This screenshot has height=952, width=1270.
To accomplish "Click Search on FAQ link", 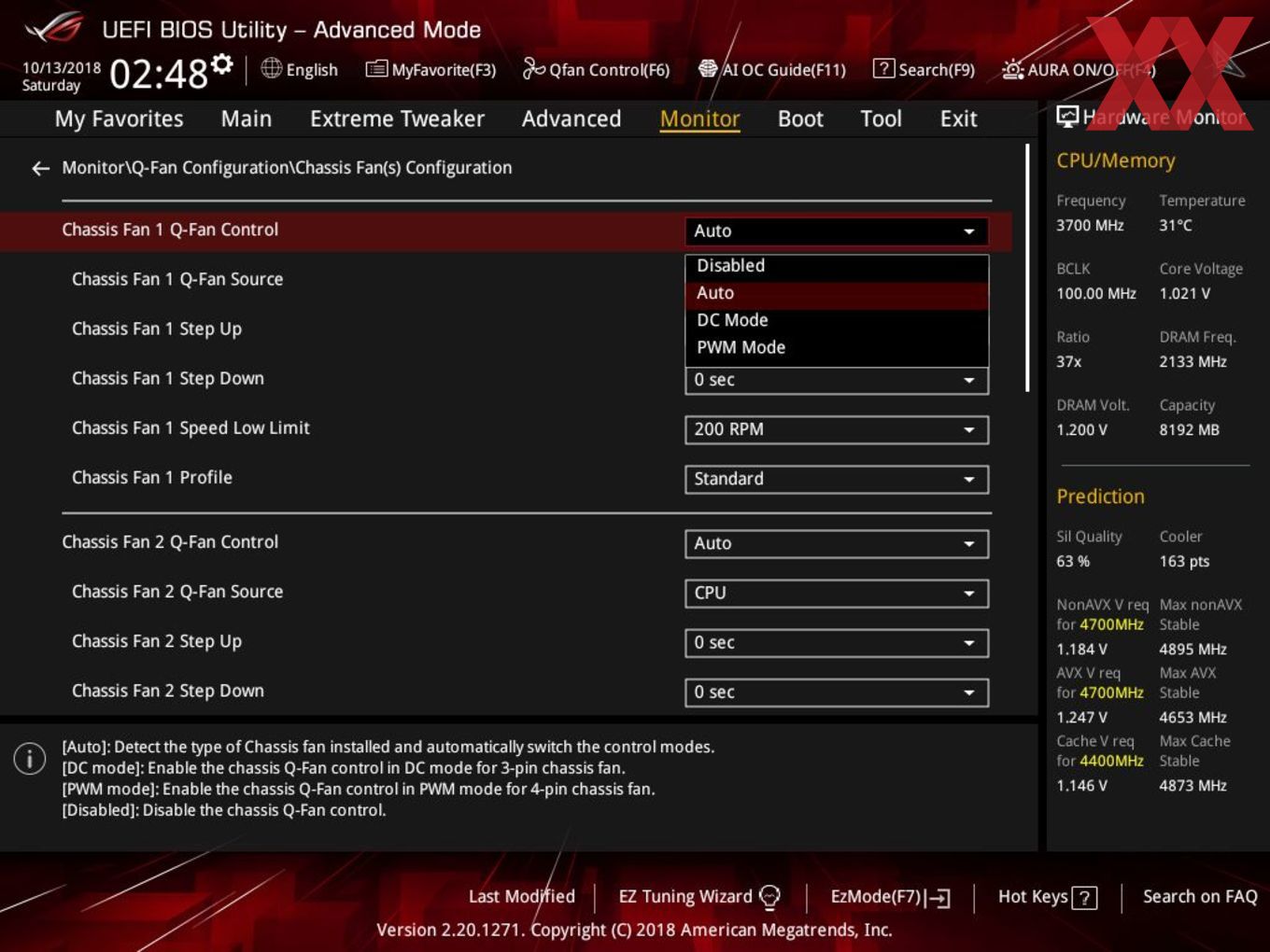I will coord(1200,897).
